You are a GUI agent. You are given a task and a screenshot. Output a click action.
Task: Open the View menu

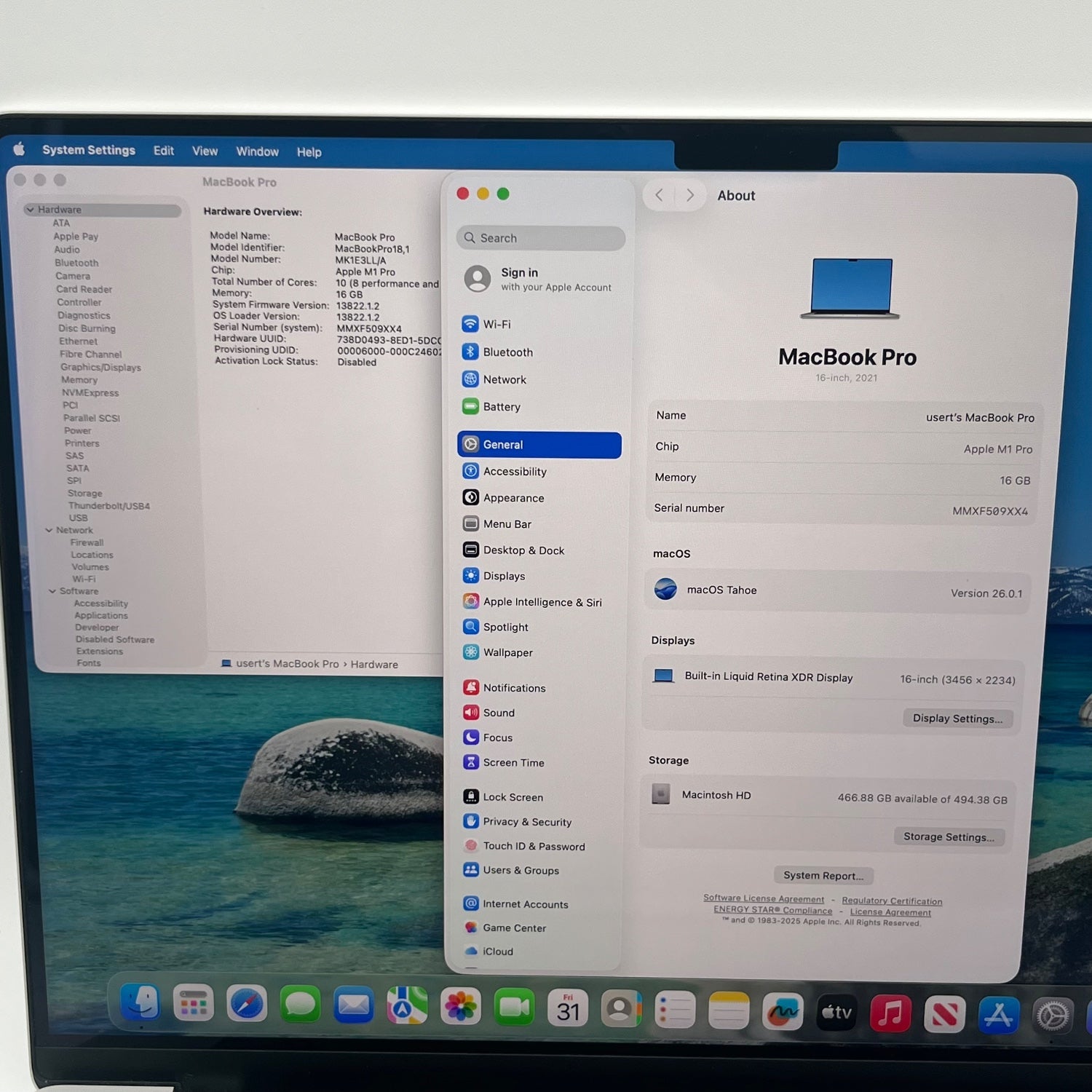205,151
